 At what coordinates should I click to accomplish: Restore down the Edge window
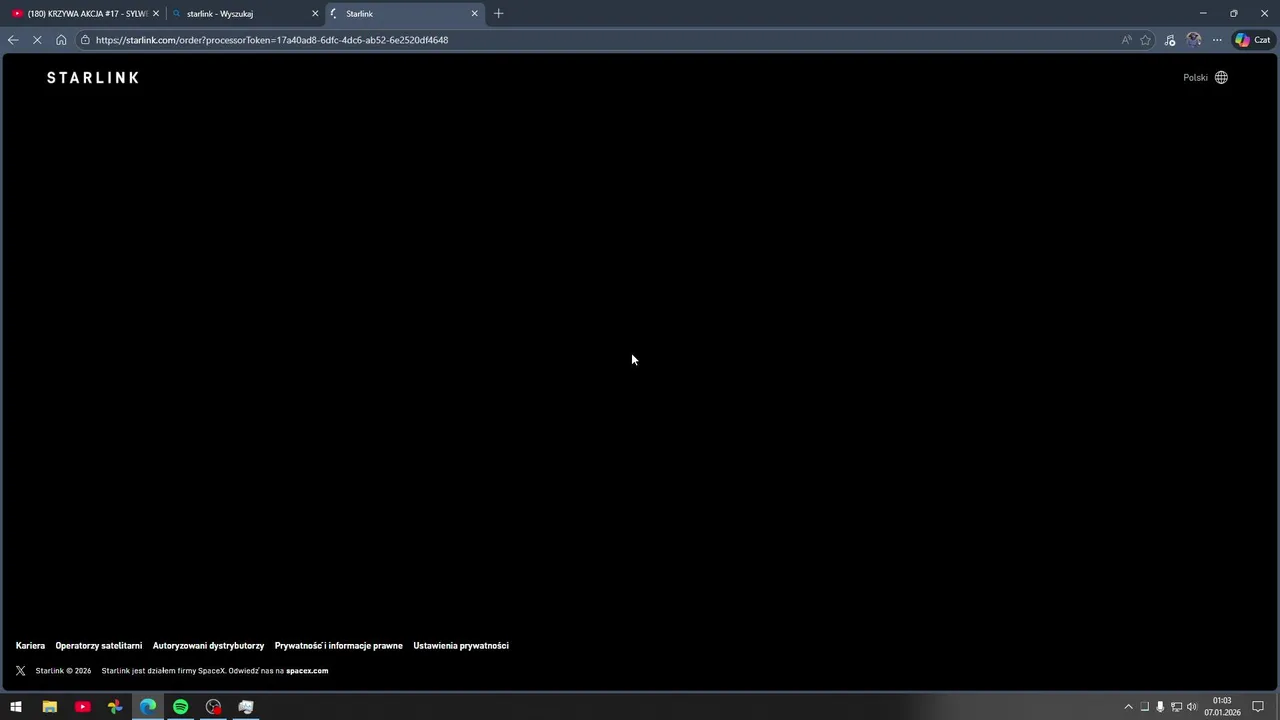tap(1234, 13)
